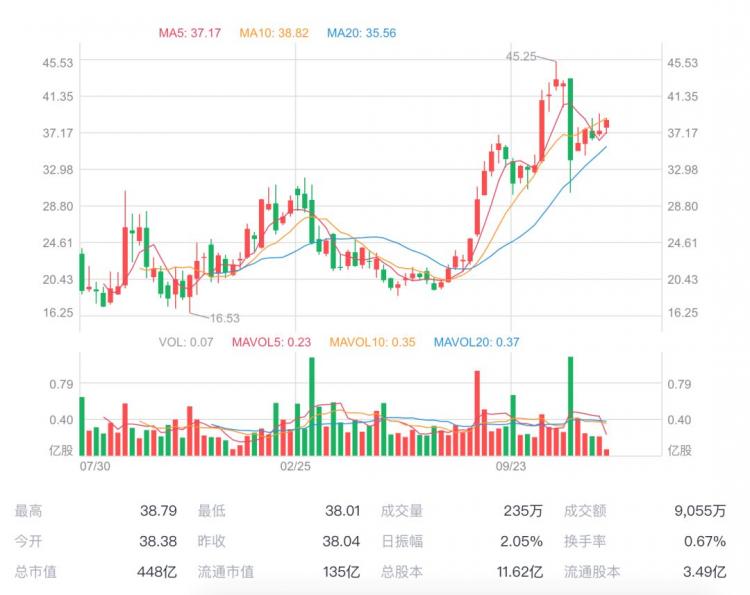Click the 45.25 peak price annotation
The image size is (750, 595).
(x=522, y=57)
